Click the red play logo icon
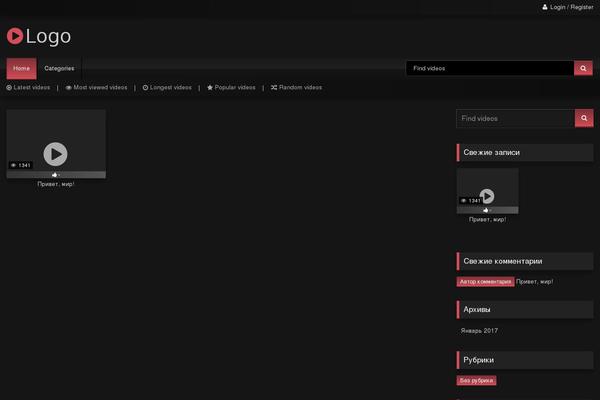This screenshot has width=600, height=400. point(15,36)
